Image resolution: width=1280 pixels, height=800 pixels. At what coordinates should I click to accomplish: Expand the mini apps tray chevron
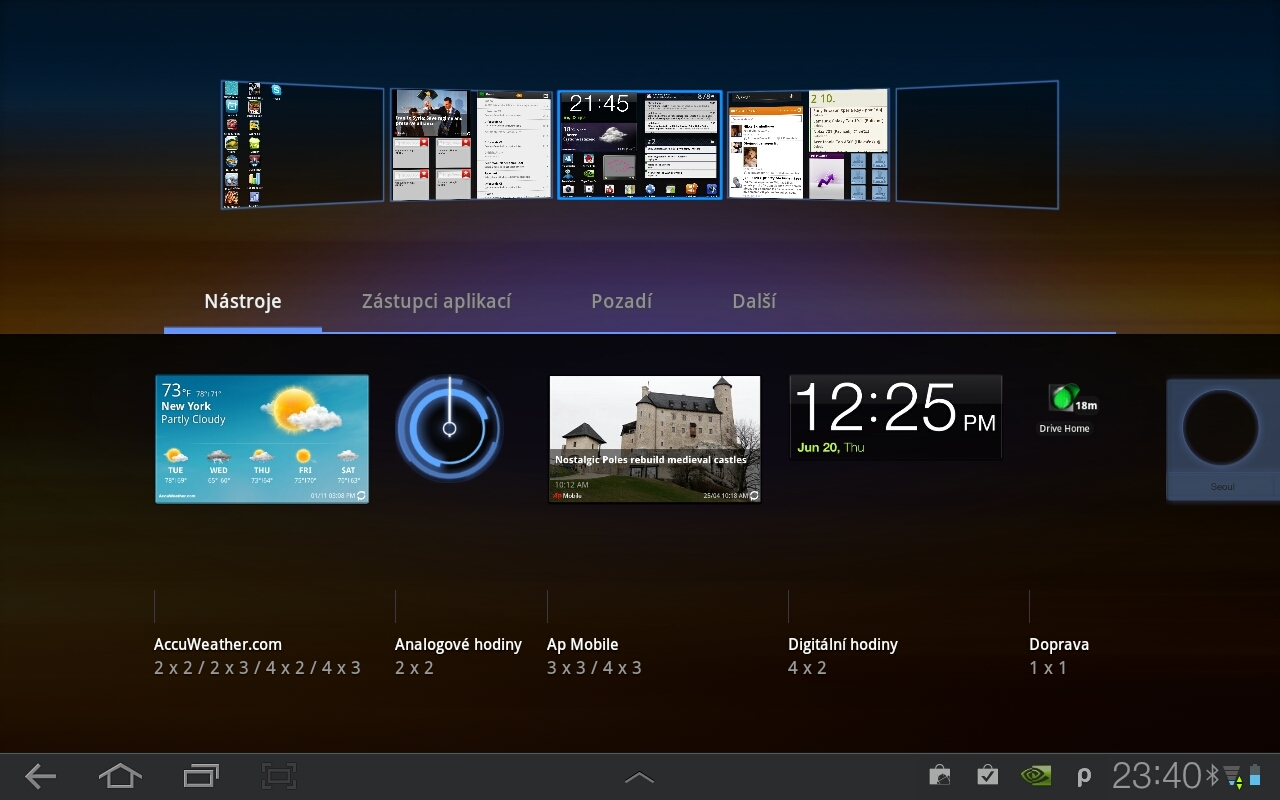click(639, 776)
